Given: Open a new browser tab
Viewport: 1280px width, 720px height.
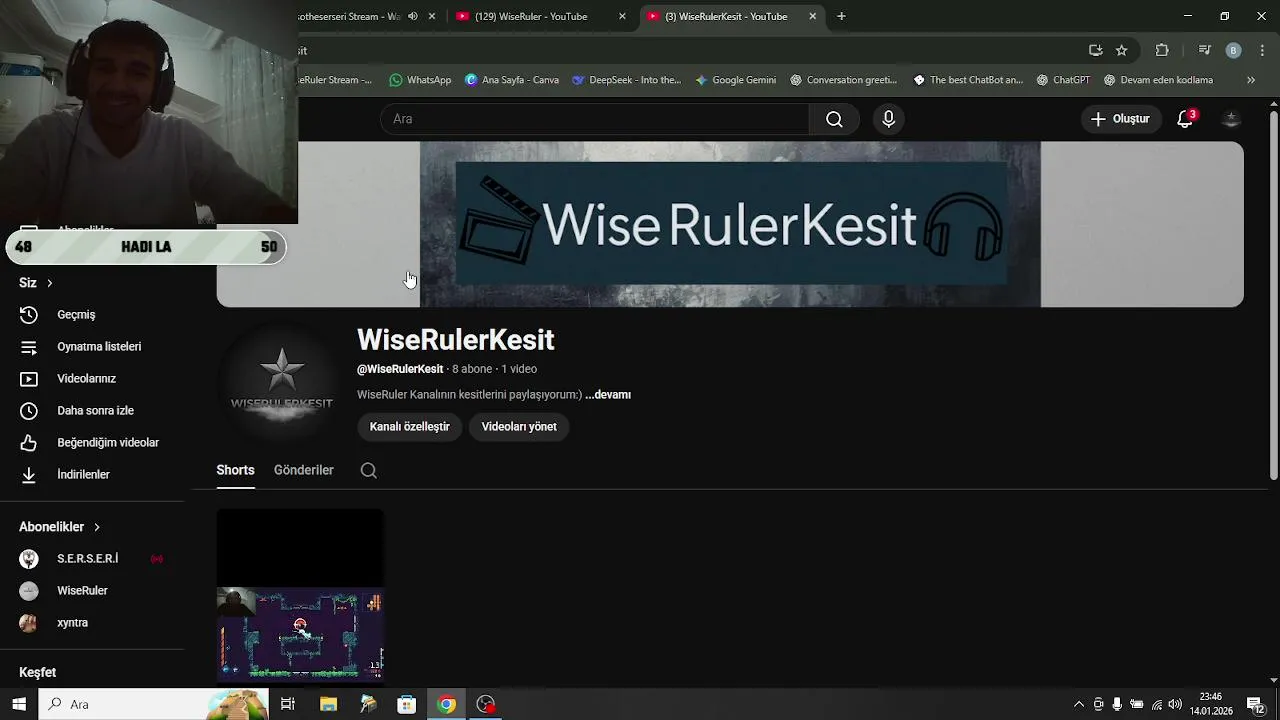Looking at the screenshot, I should click(x=841, y=17).
